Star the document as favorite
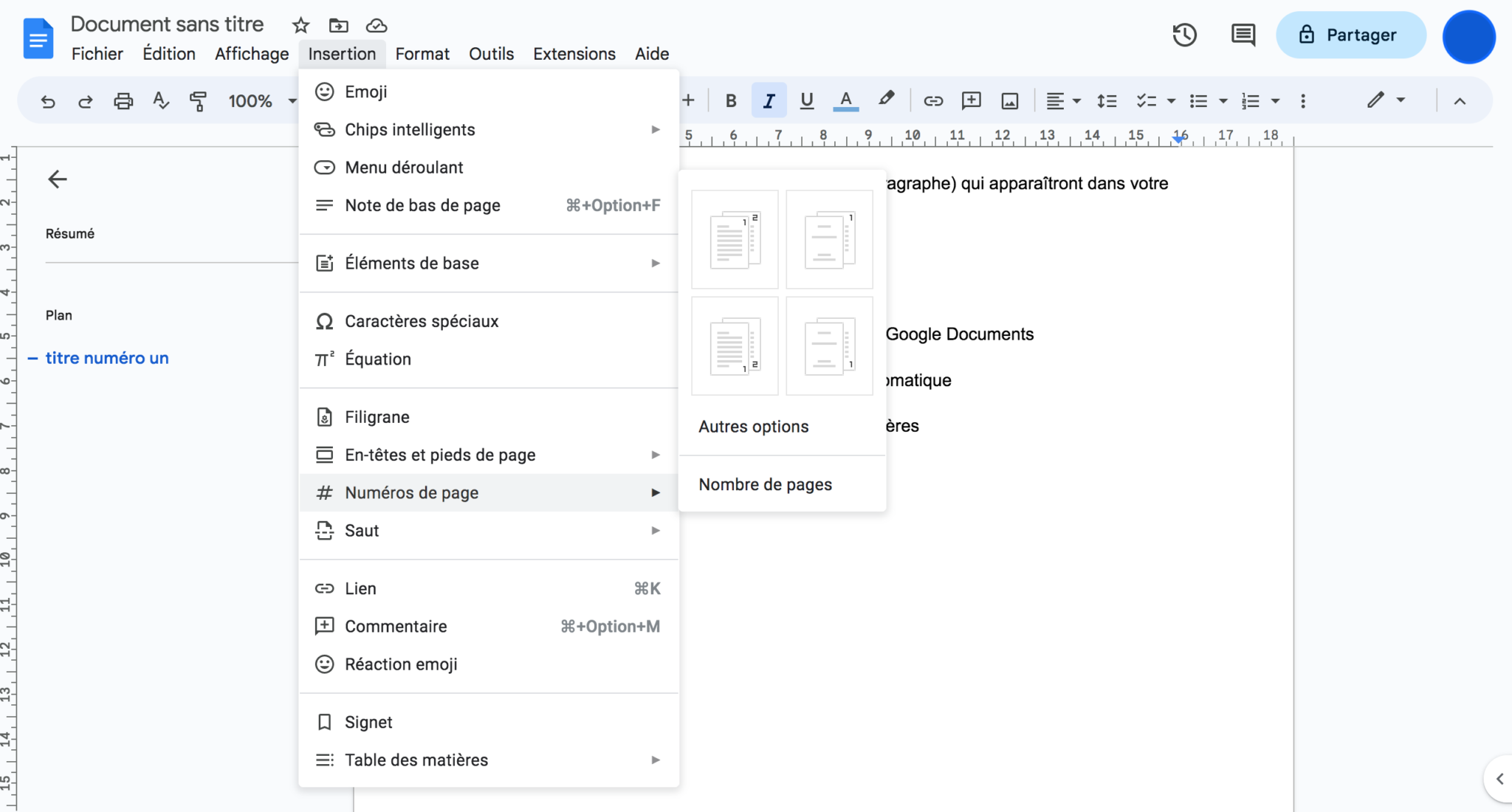This screenshot has height=812, width=1512. (300, 24)
